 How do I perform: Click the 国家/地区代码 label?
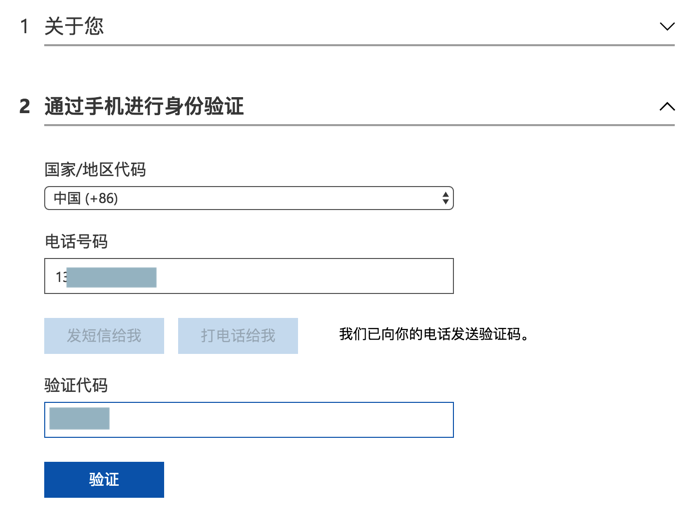coord(95,170)
